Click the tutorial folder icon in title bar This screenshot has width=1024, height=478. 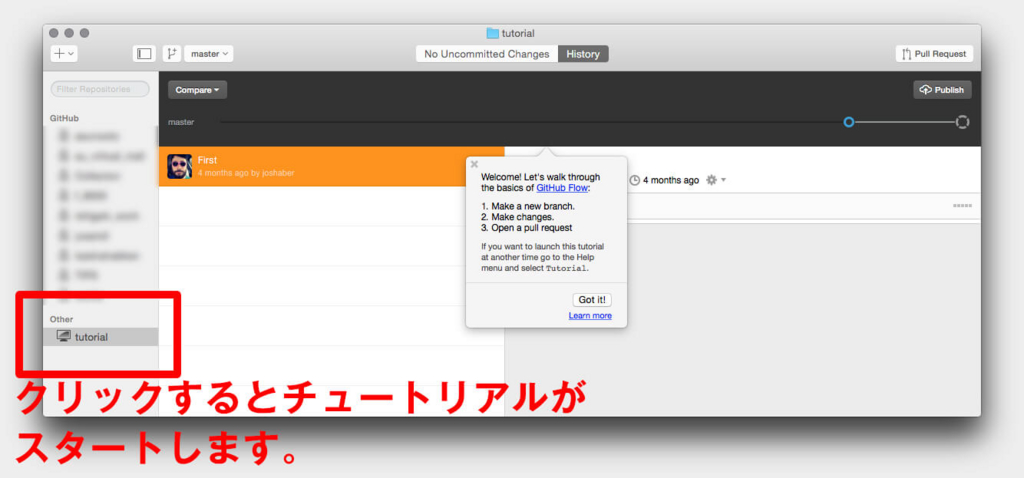click(x=492, y=33)
